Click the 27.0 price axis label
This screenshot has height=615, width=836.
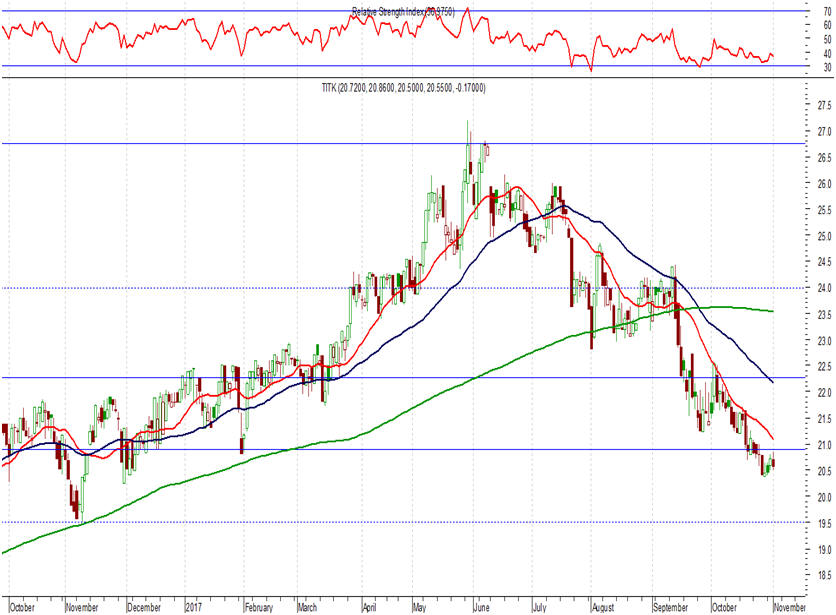point(824,131)
